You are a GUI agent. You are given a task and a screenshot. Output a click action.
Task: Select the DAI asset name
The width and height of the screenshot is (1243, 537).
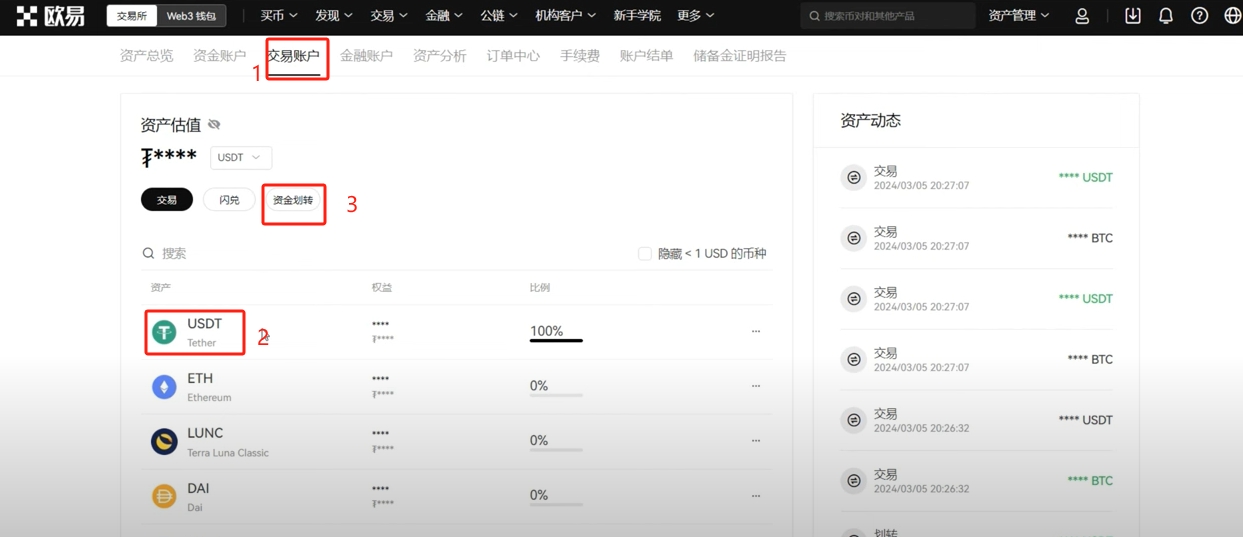point(198,497)
